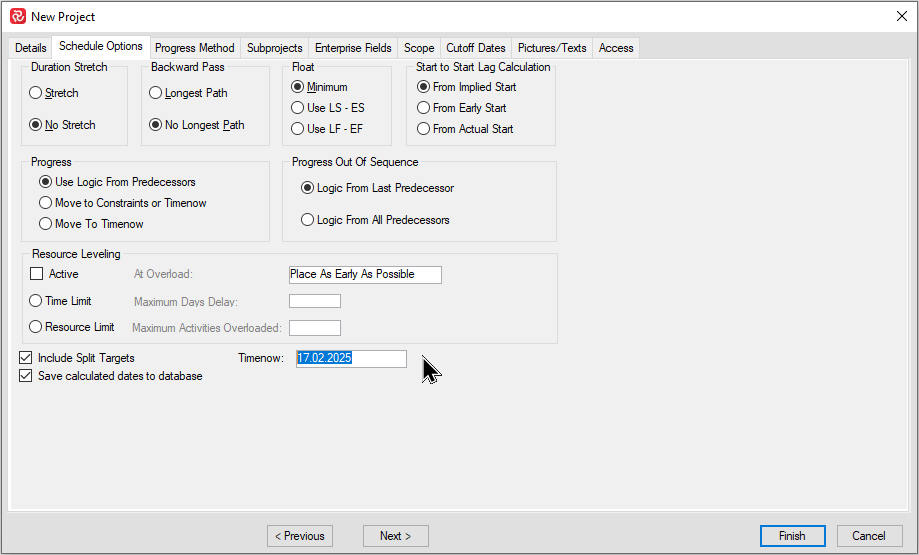Switch to Schedule Options tab
The height and width of the screenshot is (555, 919).
tap(101, 46)
